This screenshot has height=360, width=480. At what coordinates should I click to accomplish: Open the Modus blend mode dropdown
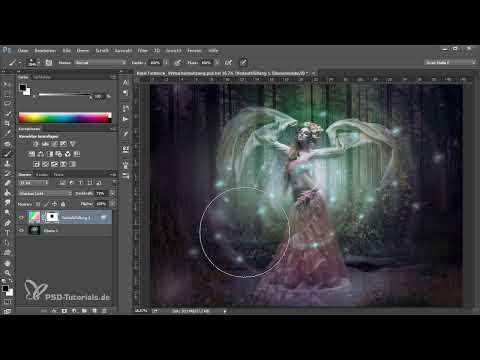coord(100,62)
